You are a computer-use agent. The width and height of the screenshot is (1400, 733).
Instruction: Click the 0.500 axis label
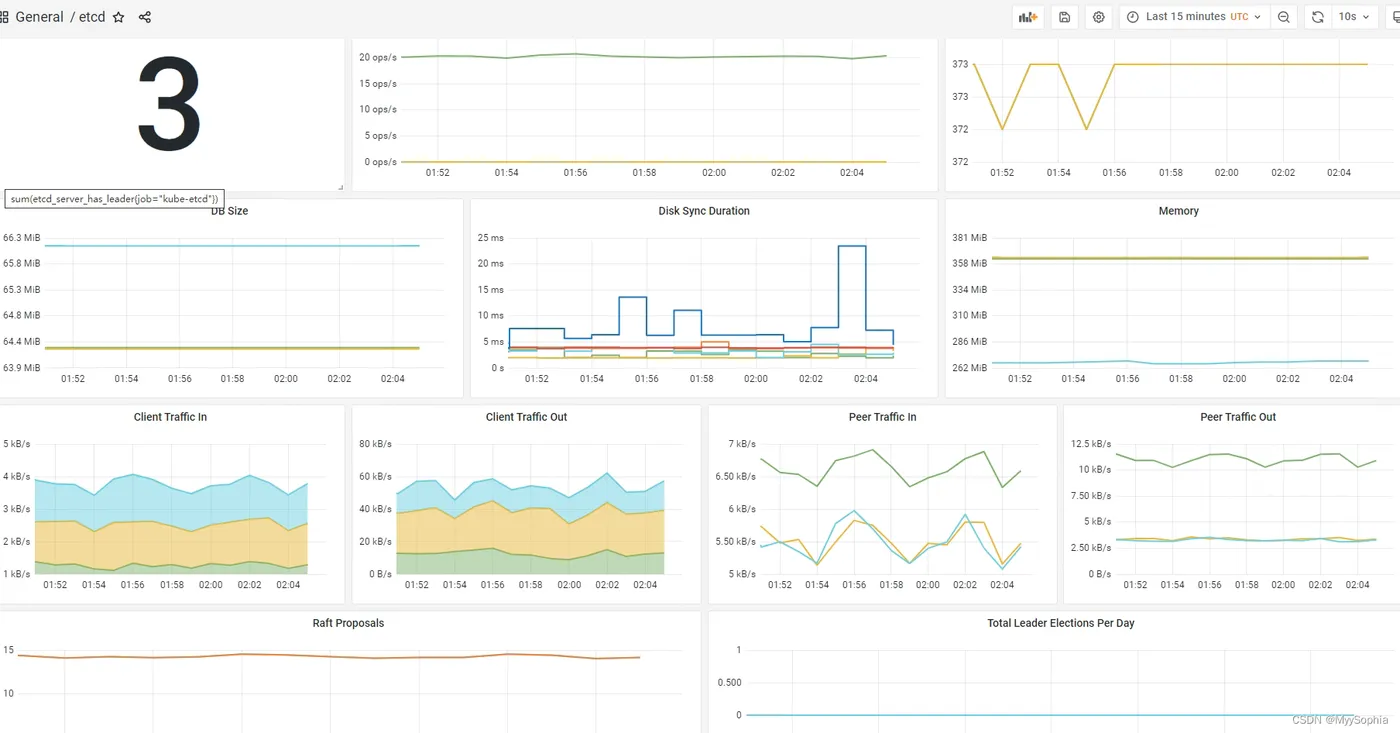click(731, 683)
